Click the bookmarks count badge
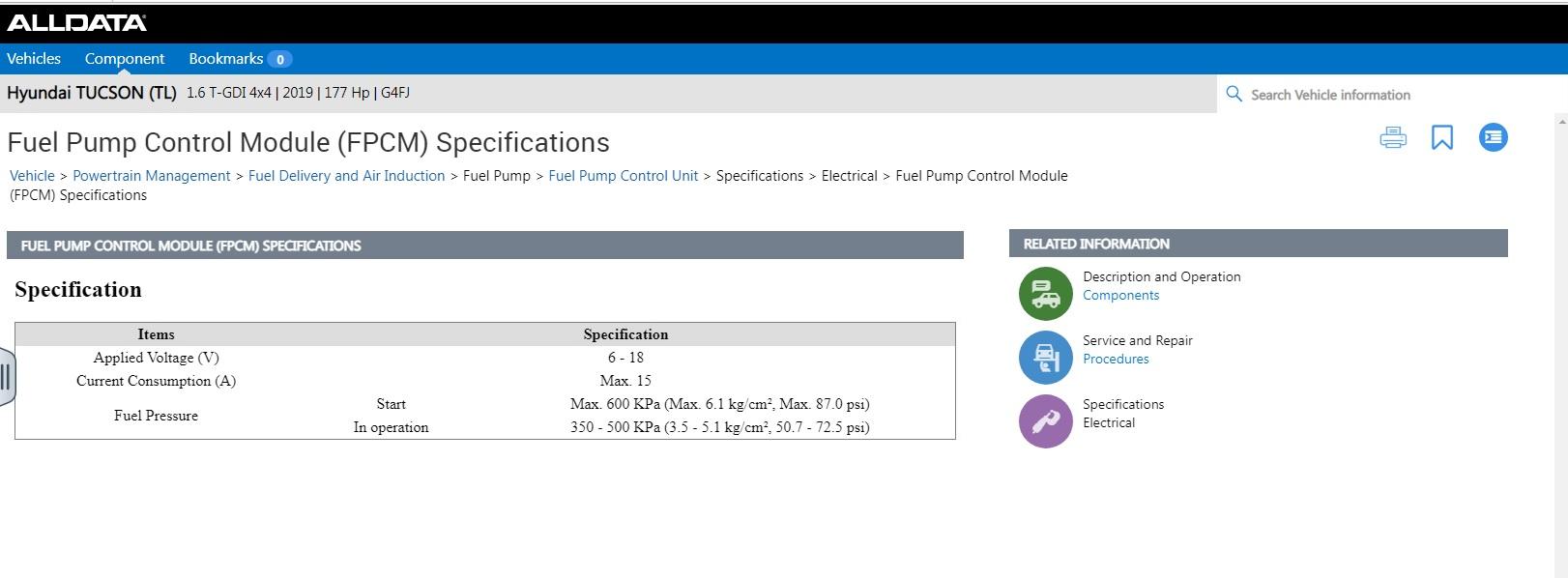The width and height of the screenshot is (1568, 578). [279, 59]
